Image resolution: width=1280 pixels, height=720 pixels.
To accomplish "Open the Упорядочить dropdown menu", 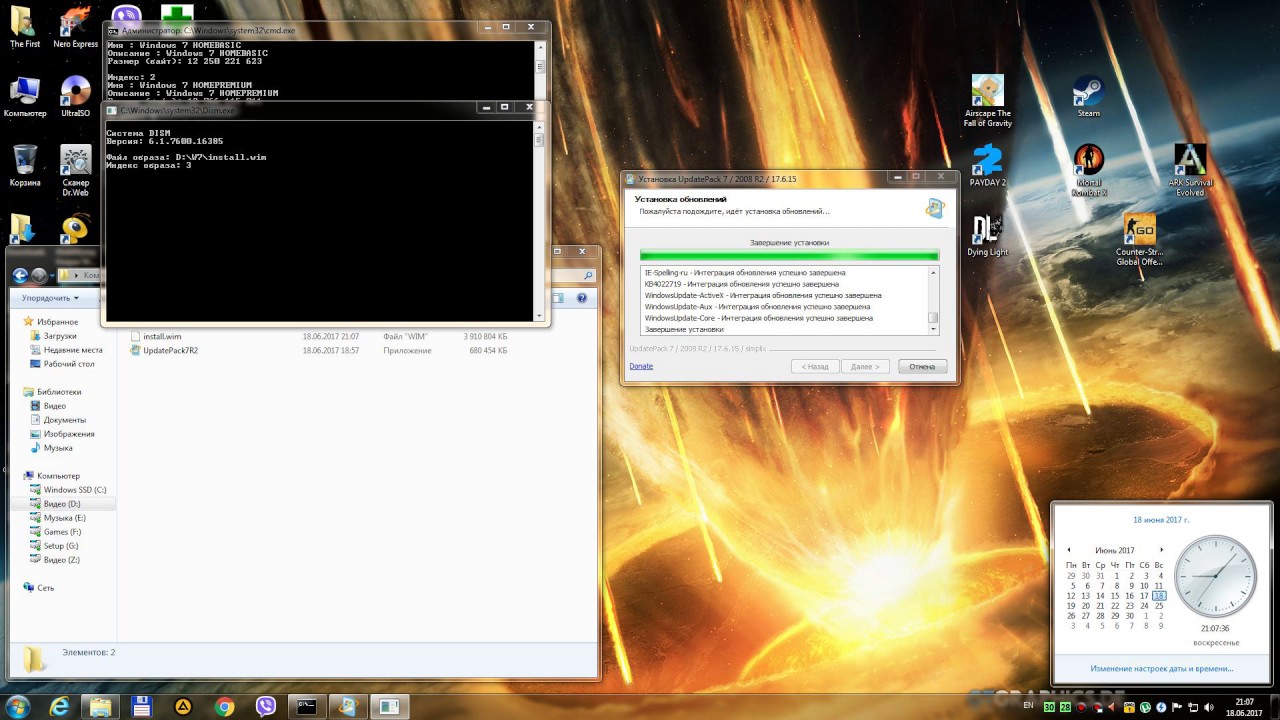I will pyautogui.click(x=50, y=298).
